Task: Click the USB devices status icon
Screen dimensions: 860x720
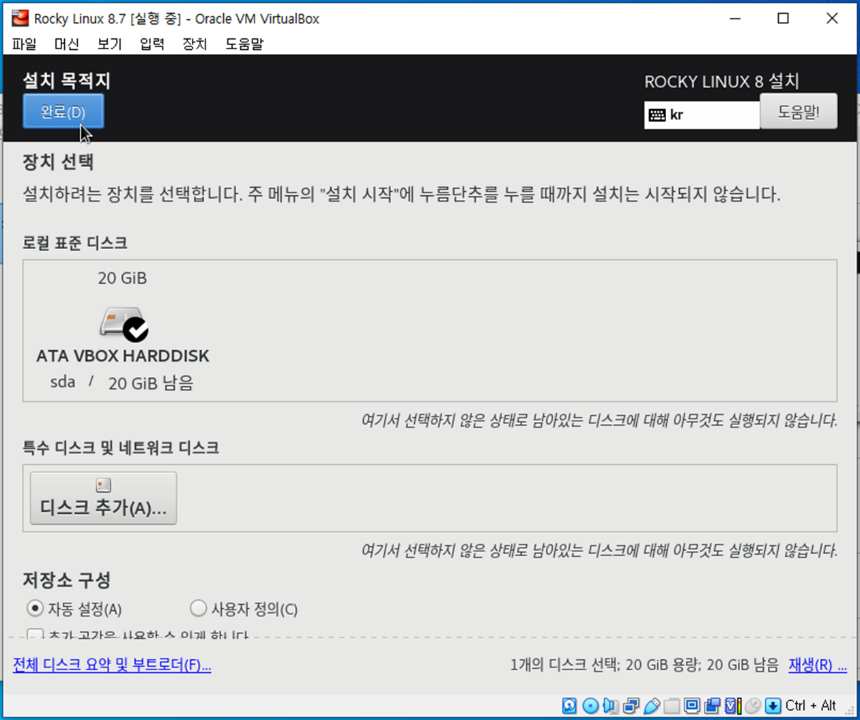Action: pos(652,706)
